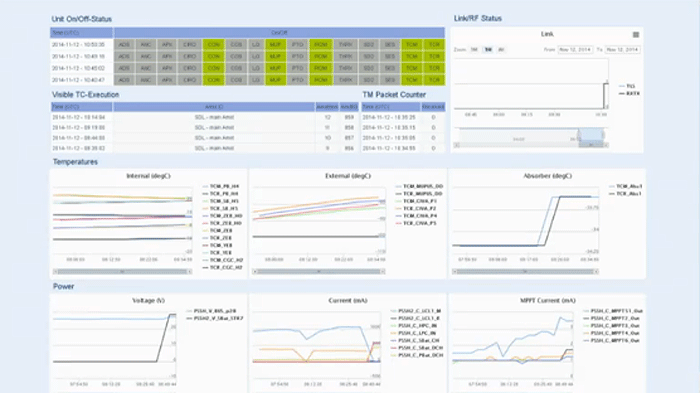Click right arrow of Link chart navigator scrollbar
Viewport: 700px width, 393px height.
[606, 145]
